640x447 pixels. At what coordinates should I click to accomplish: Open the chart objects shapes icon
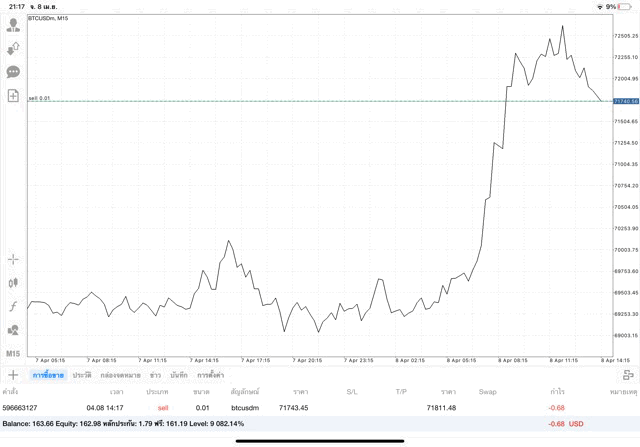pos(13,330)
